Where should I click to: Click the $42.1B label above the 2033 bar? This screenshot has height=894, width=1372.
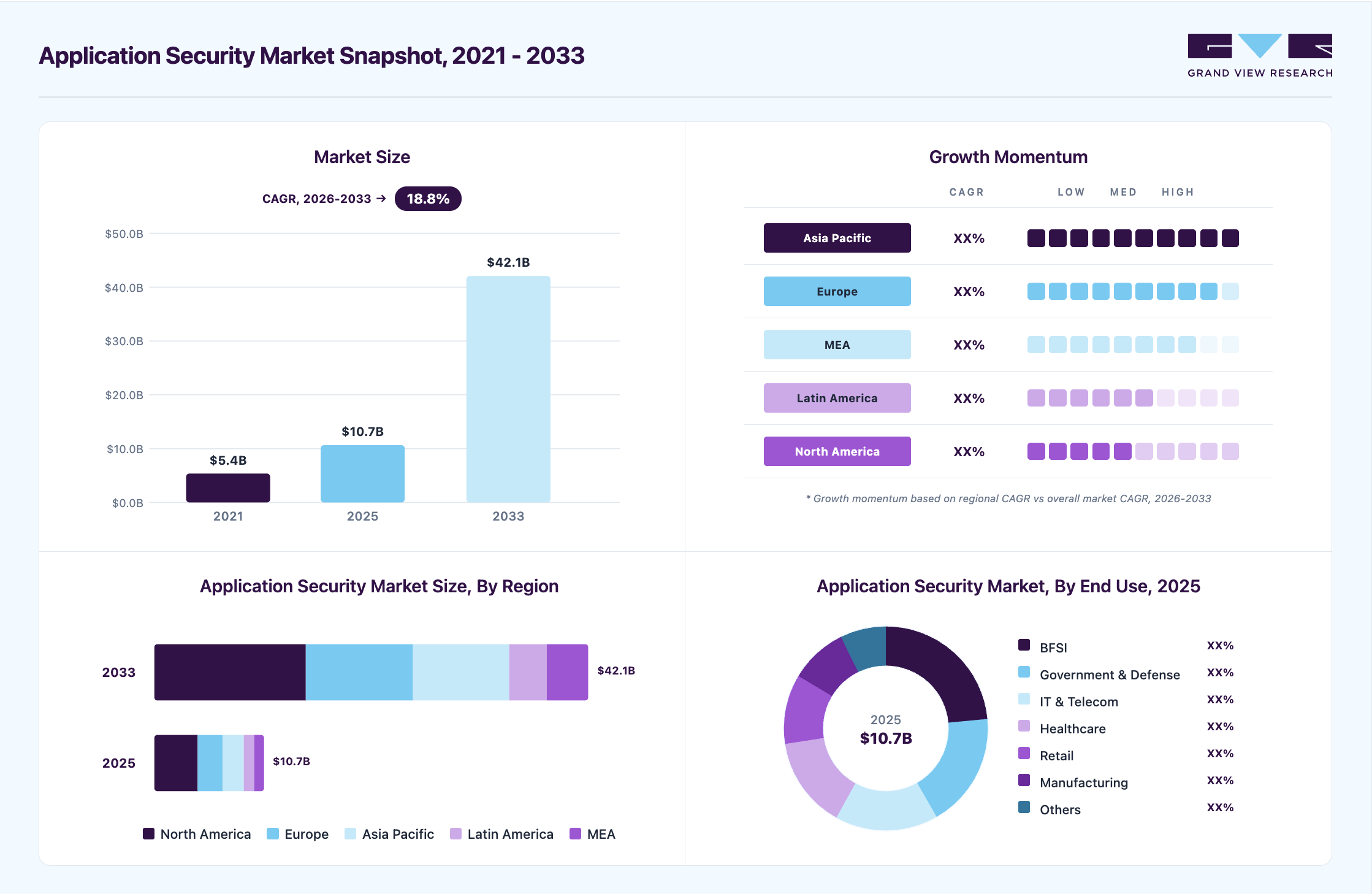point(508,262)
